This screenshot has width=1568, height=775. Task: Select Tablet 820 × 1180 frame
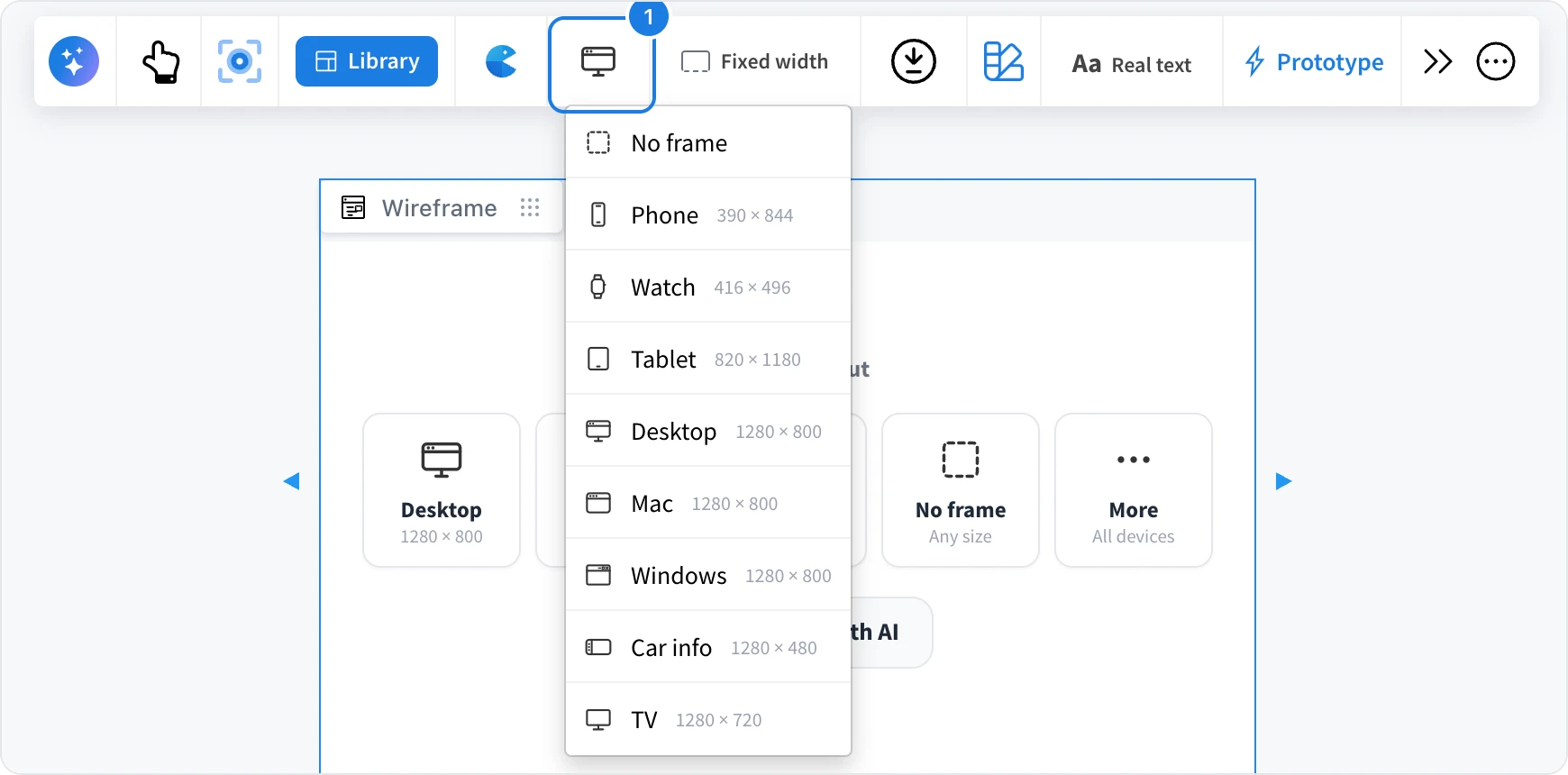[x=708, y=359]
